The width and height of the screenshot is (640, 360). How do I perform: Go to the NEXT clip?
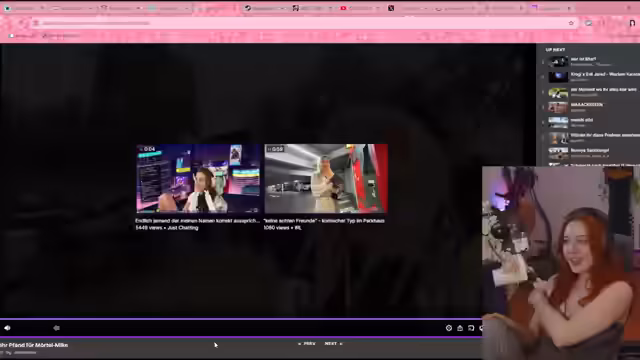[333, 344]
